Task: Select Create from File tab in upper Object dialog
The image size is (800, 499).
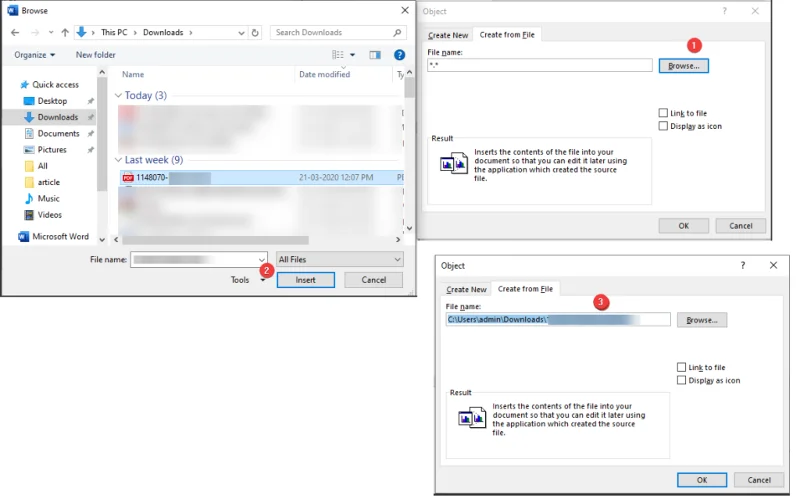Action: pyautogui.click(x=507, y=35)
